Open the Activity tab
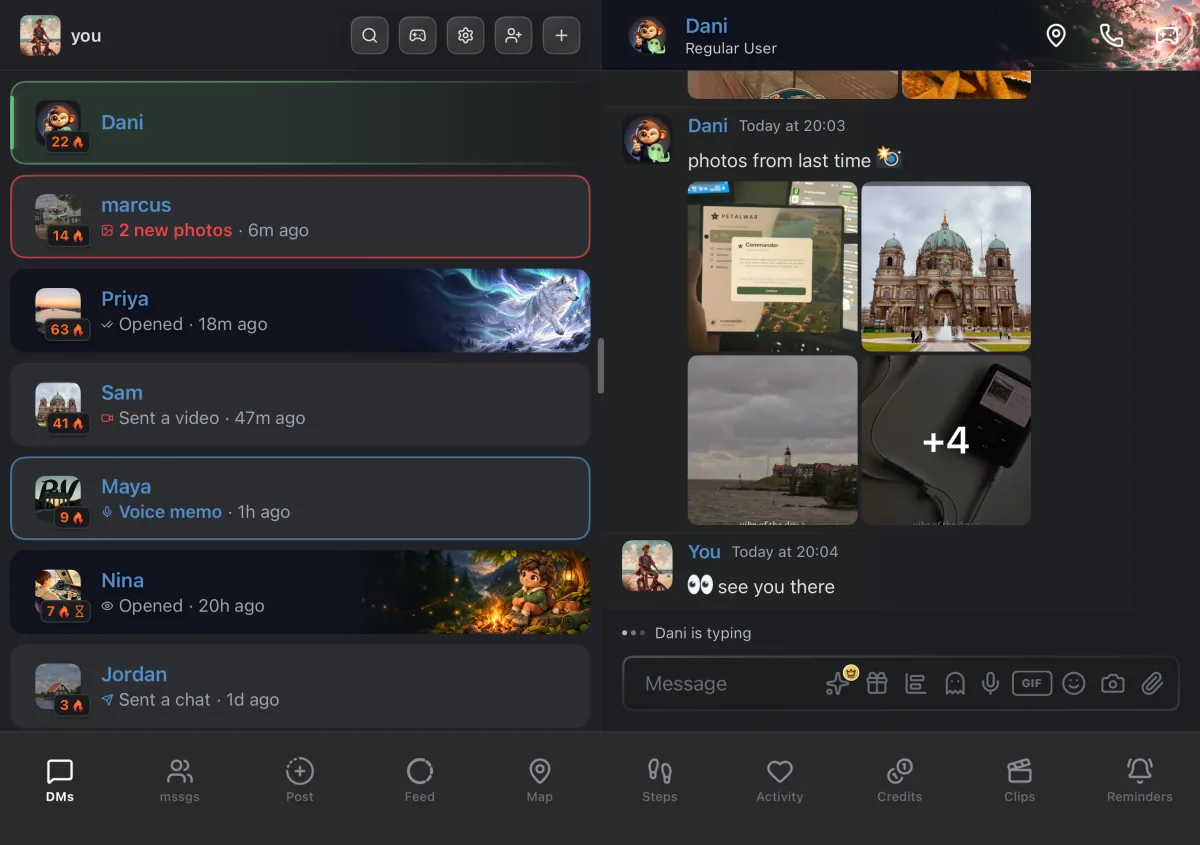The width and height of the screenshot is (1200, 845). click(780, 781)
